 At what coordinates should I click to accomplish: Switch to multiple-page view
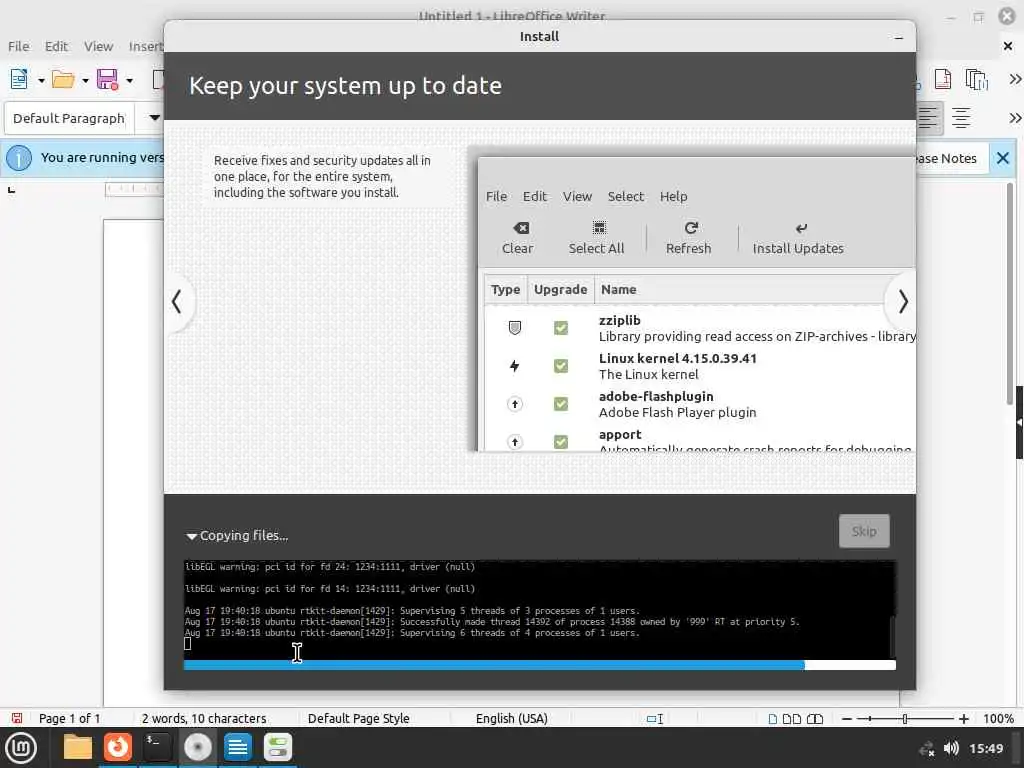click(x=792, y=719)
